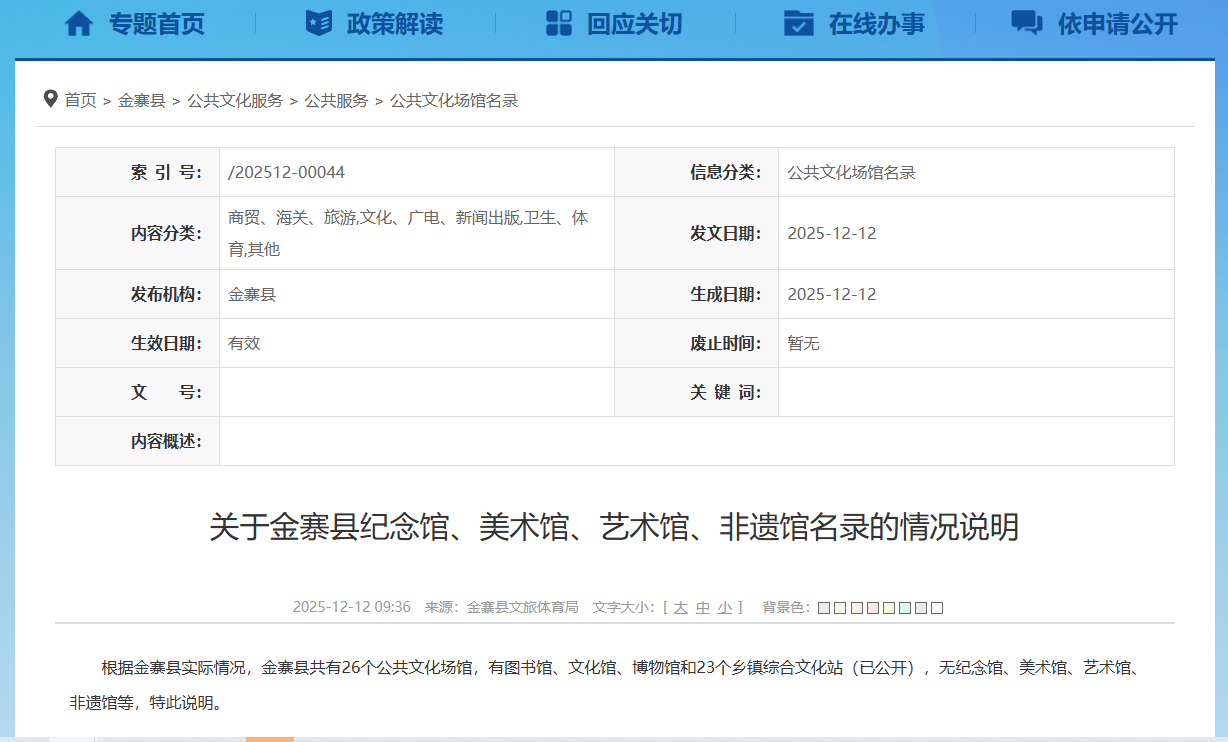Open 公共文化场馆名录 breadcrumb link
The image size is (1228, 742).
point(454,100)
